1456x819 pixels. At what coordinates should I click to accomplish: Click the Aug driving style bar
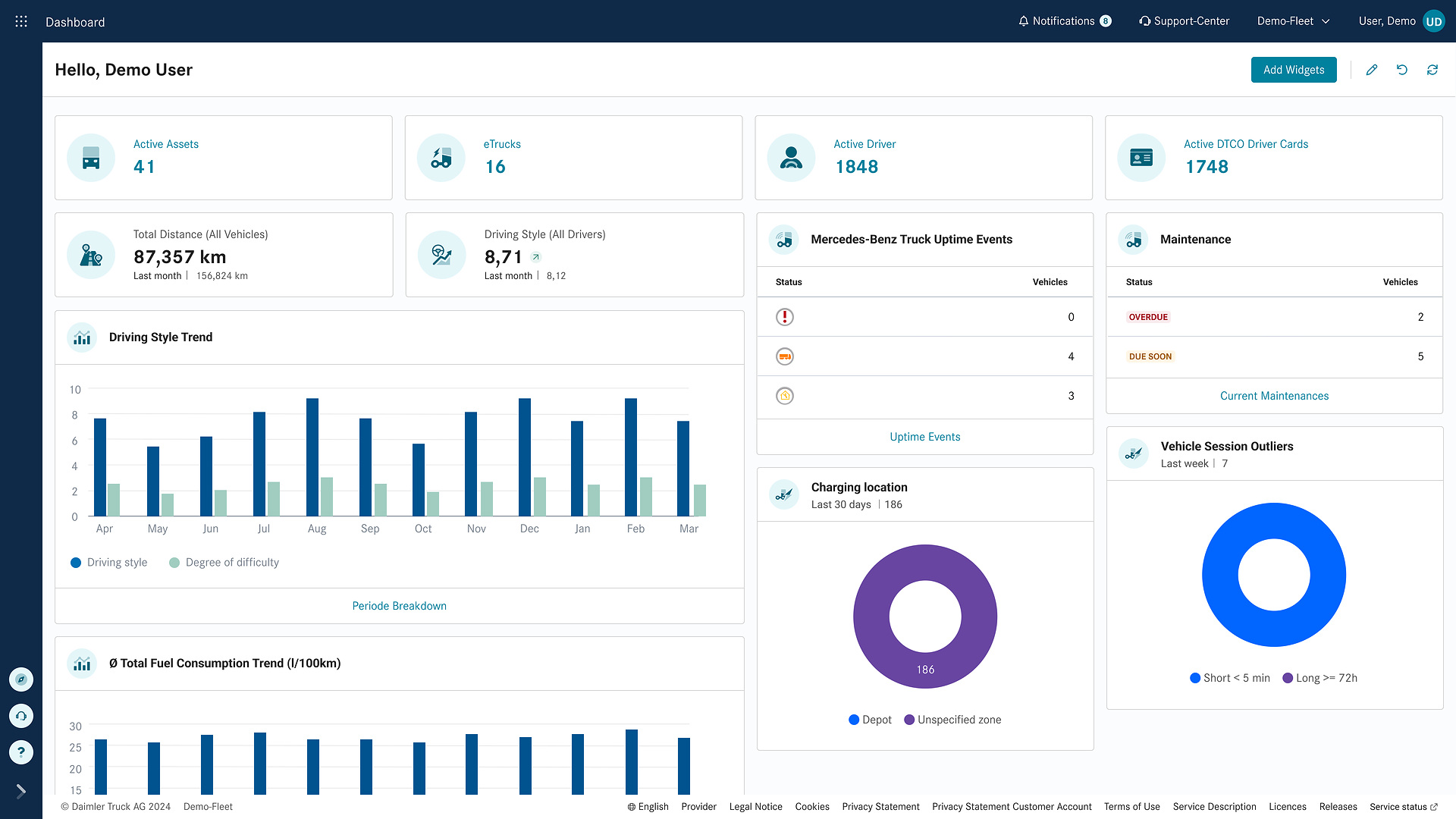point(312,457)
